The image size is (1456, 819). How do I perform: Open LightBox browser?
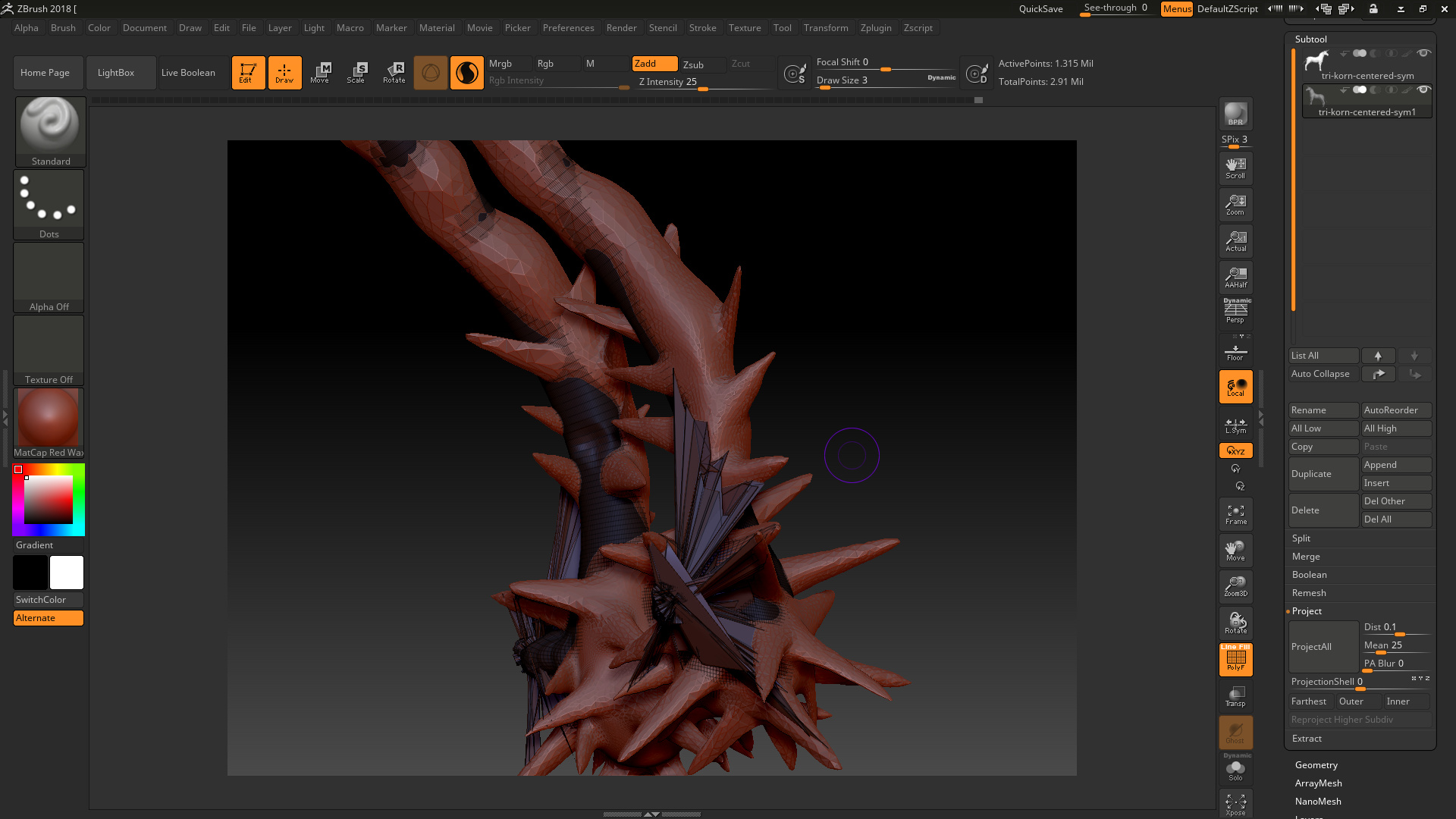point(121,73)
